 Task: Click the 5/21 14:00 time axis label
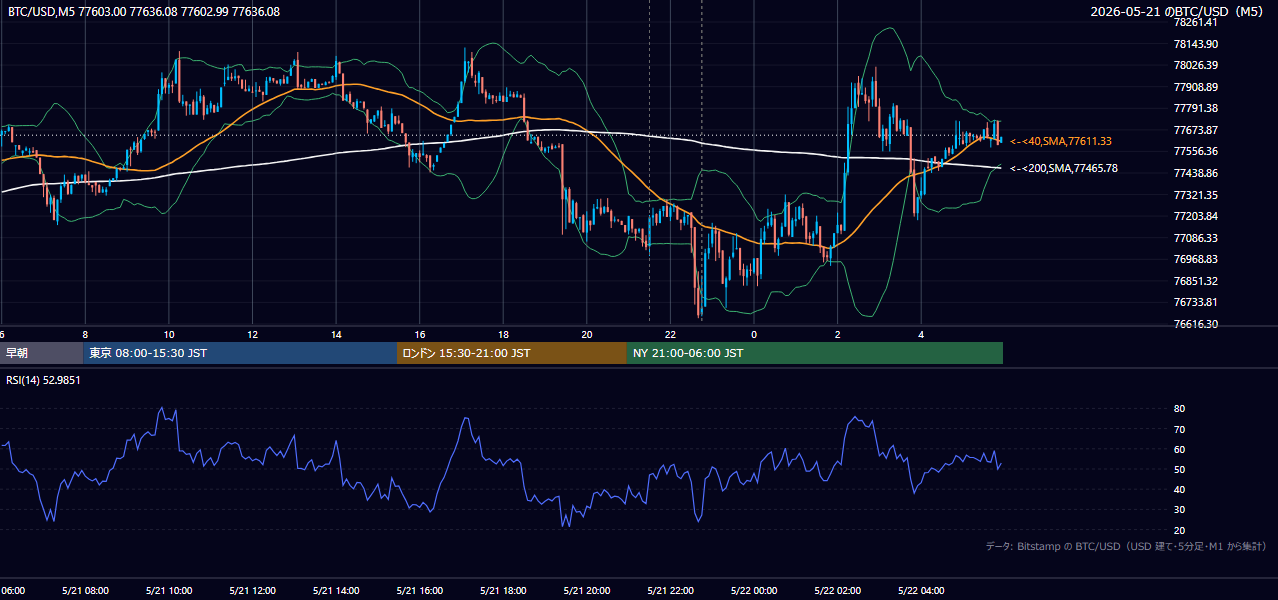coord(336,591)
